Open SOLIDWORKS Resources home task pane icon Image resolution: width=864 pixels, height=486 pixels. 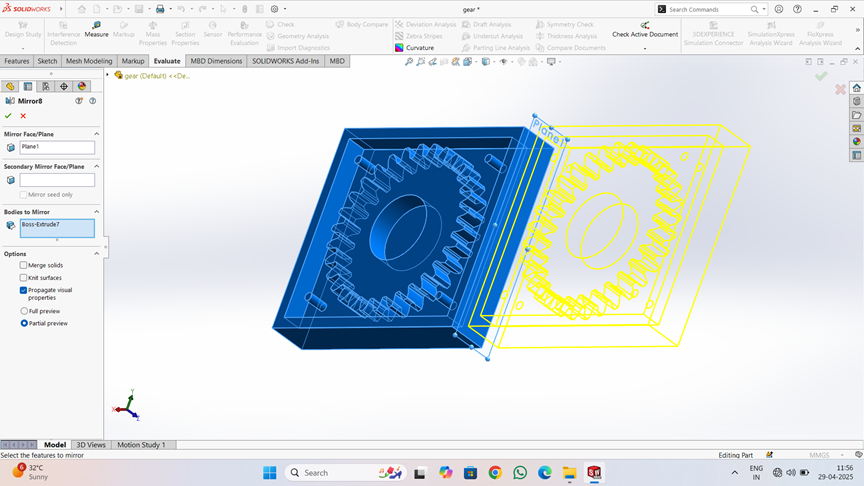pos(856,88)
